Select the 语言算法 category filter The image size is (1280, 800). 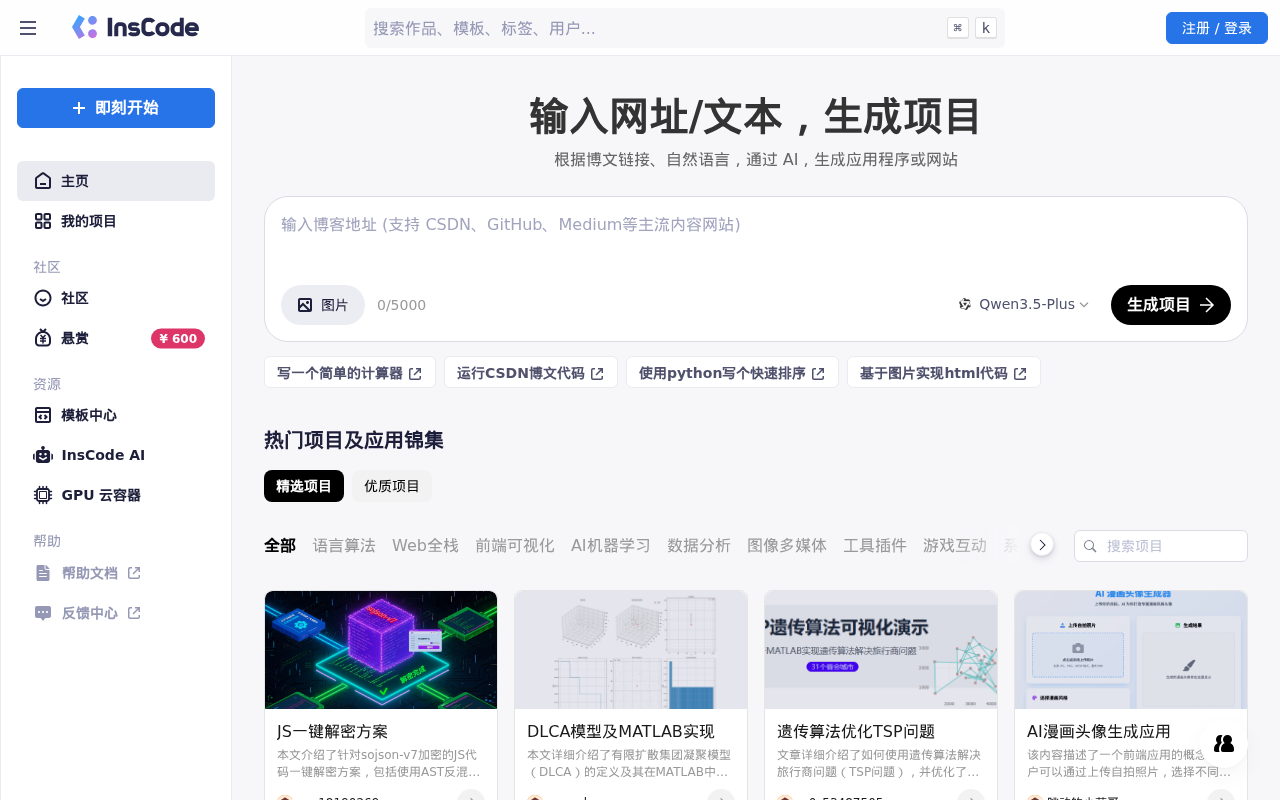click(x=344, y=545)
